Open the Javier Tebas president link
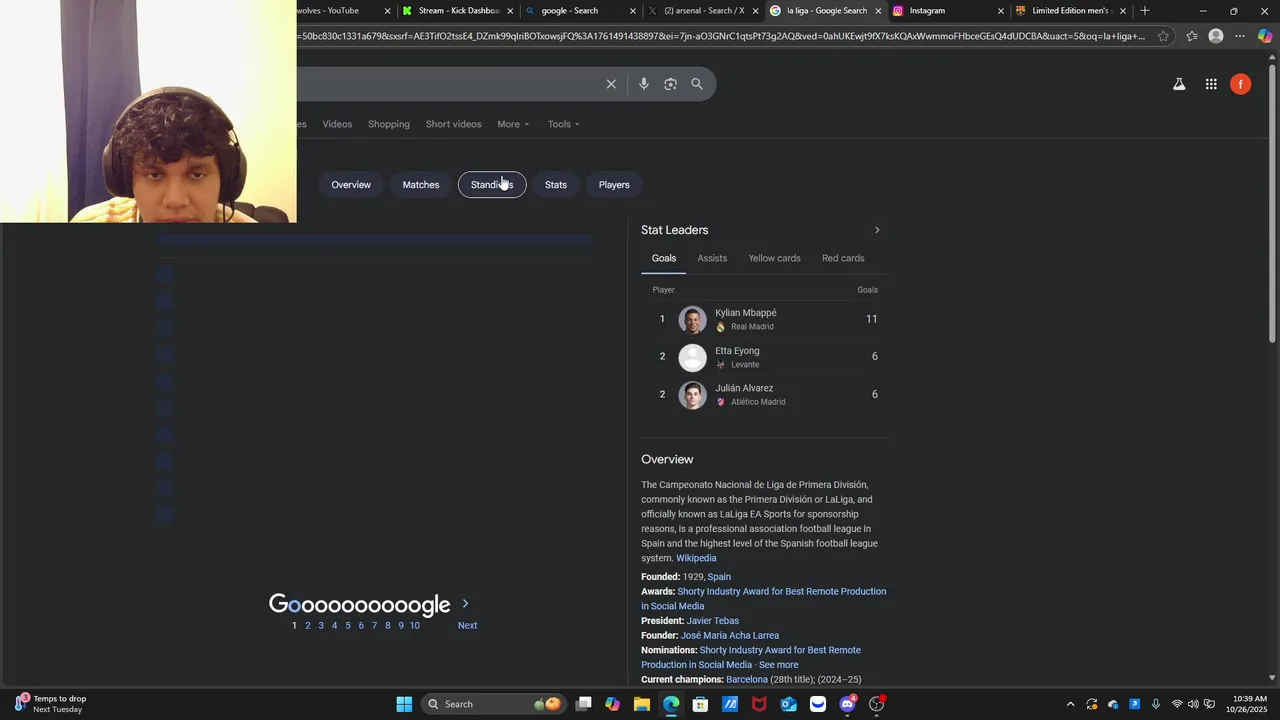1280x720 pixels. point(712,621)
